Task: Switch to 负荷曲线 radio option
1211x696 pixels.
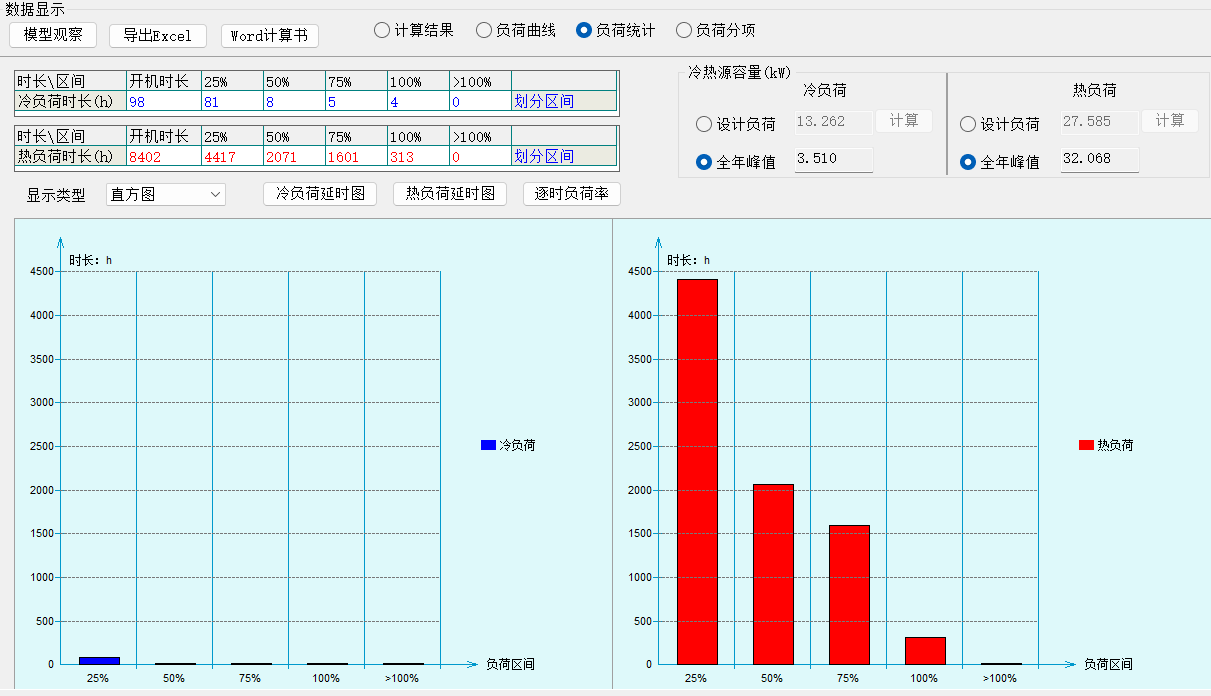Action: 484,30
